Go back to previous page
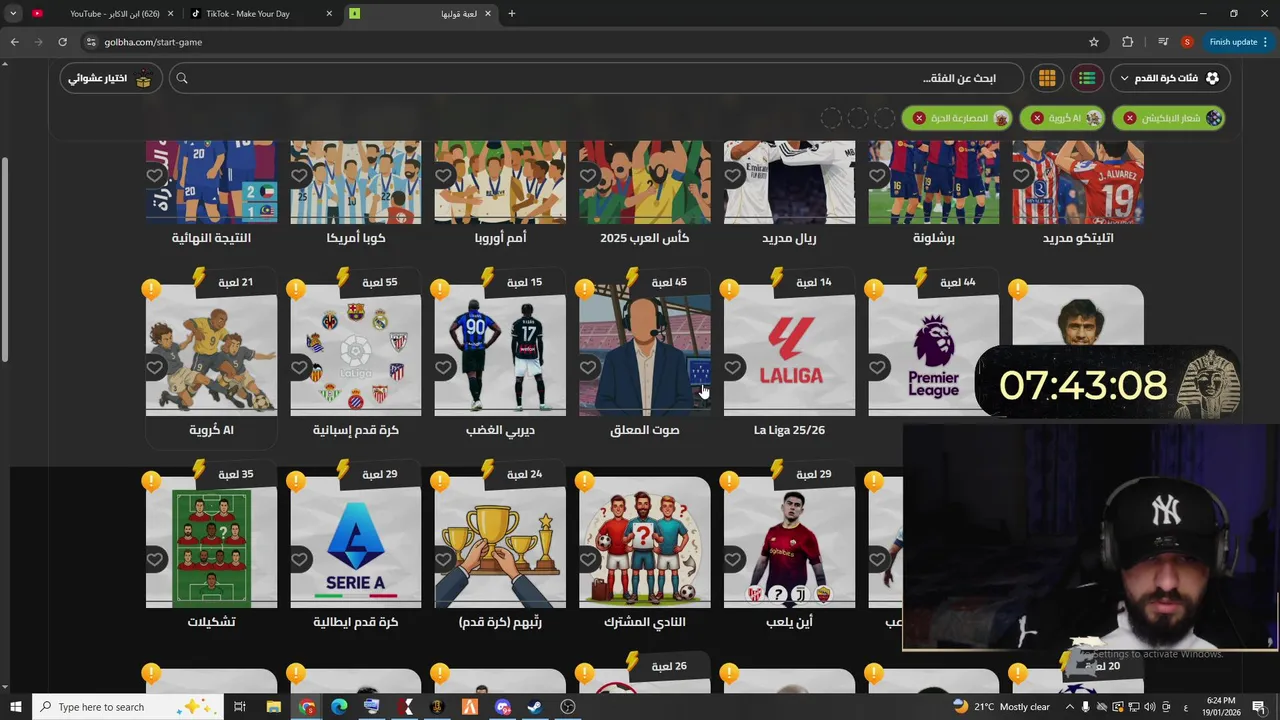The height and width of the screenshot is (720, 1280). click(x=14, y=42)
